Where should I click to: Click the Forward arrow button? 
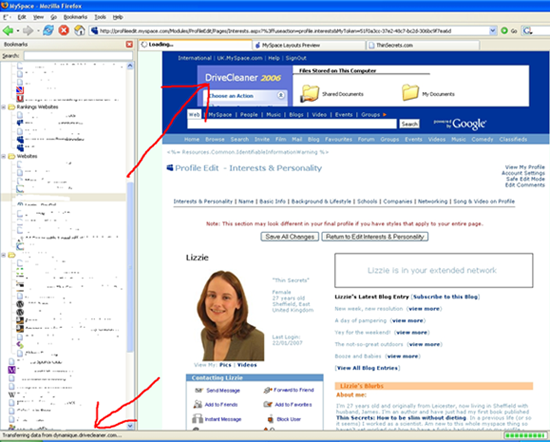28,31
